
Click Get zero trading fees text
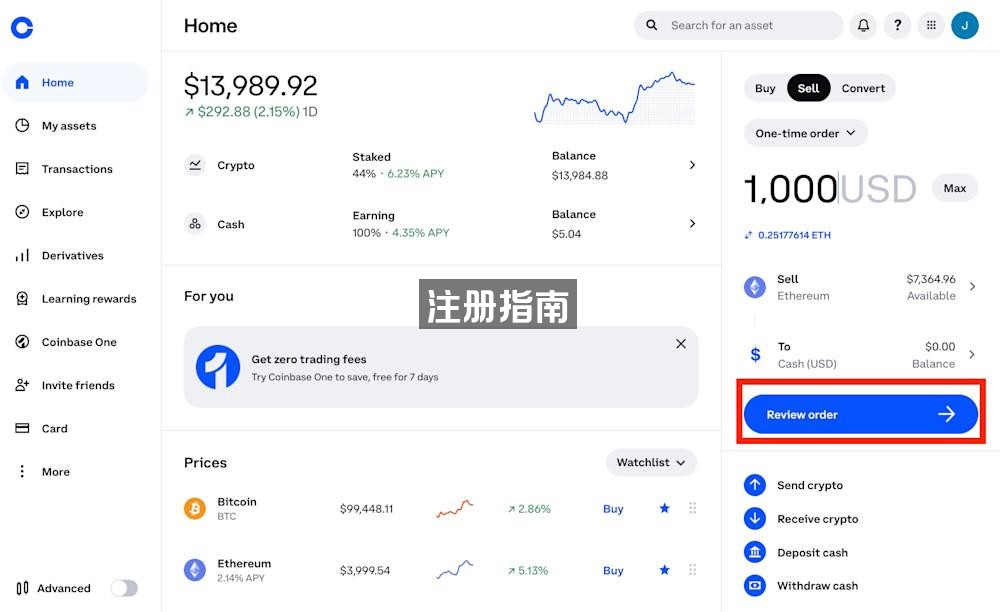(309, 359)
